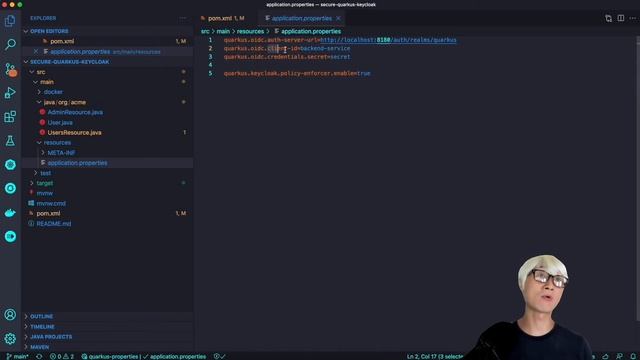The height and width of the screenshot is (360, 640).
Task: Select pom.xml in Open Editors list
Action: 62,41
